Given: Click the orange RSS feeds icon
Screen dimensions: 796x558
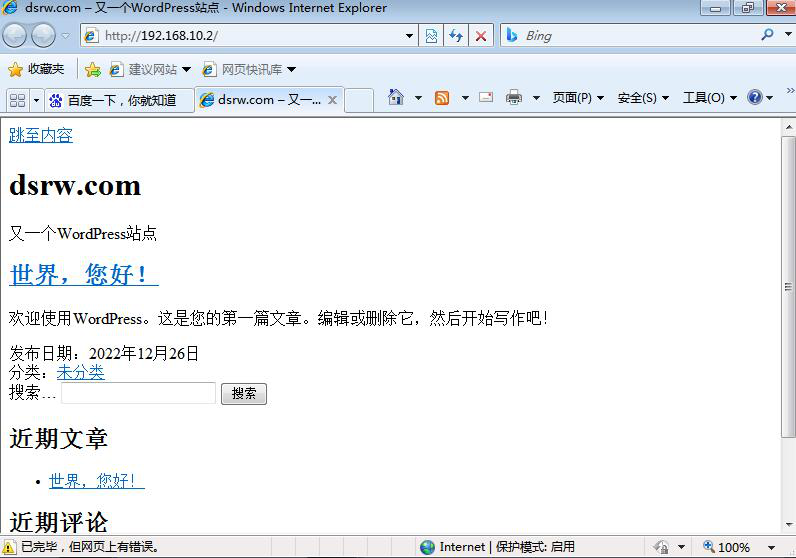Looking at the screenshot, I should coord(442,97).
